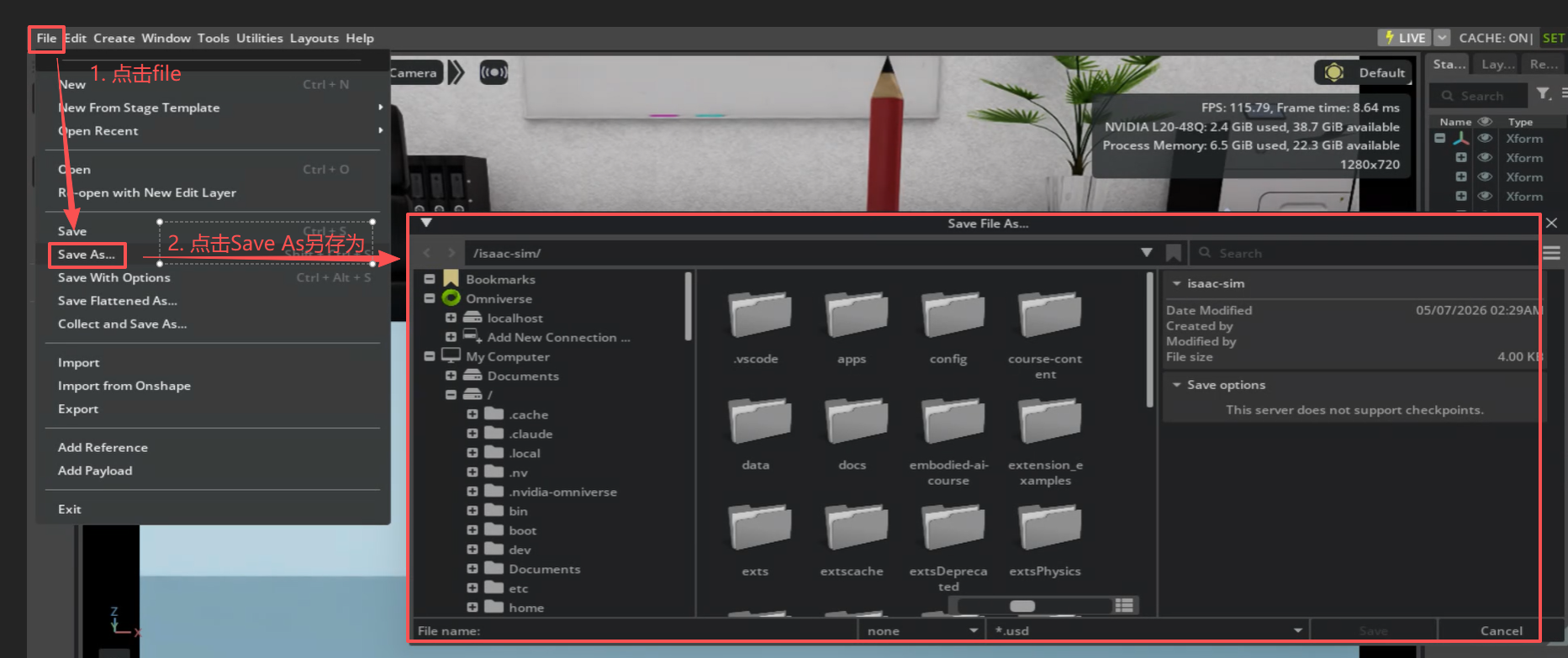Viewport: 1568px width, 658px height.
Task: Click the green Omniverse logo icon
Action: [451, 297]
